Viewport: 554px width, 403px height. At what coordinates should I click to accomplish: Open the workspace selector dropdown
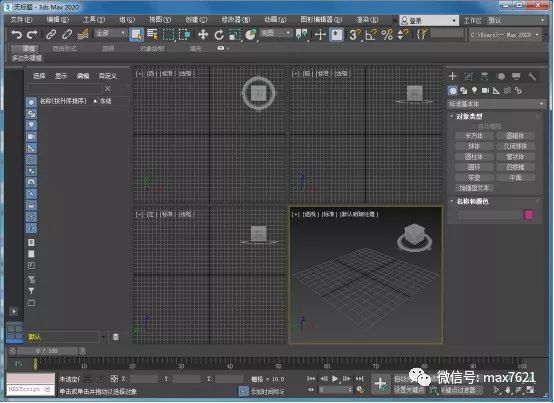516,20
